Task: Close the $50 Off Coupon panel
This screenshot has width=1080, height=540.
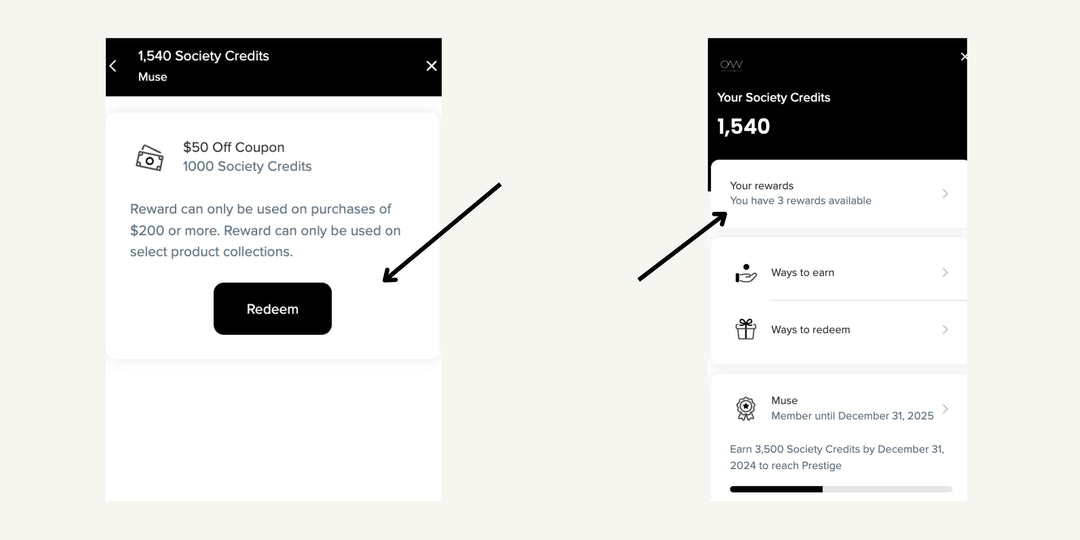Action: pyautogui.click(x=431, y=66)
